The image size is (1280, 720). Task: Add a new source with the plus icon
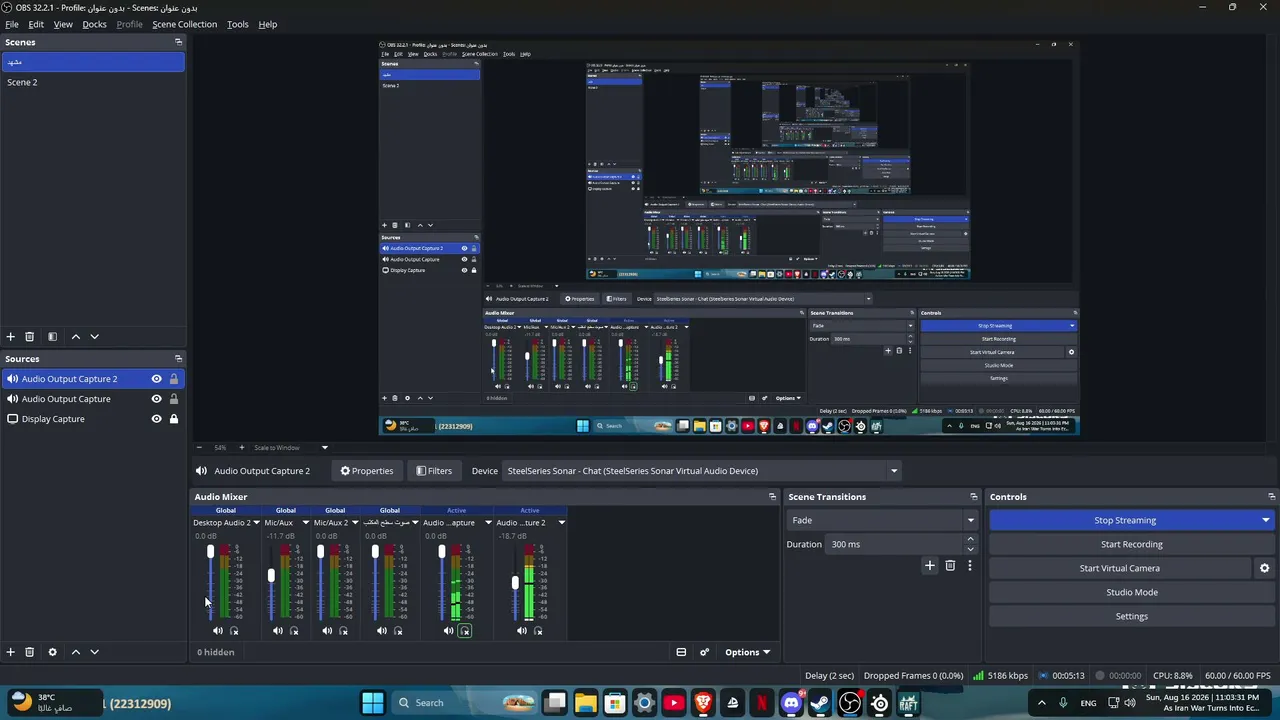[11, 652]
